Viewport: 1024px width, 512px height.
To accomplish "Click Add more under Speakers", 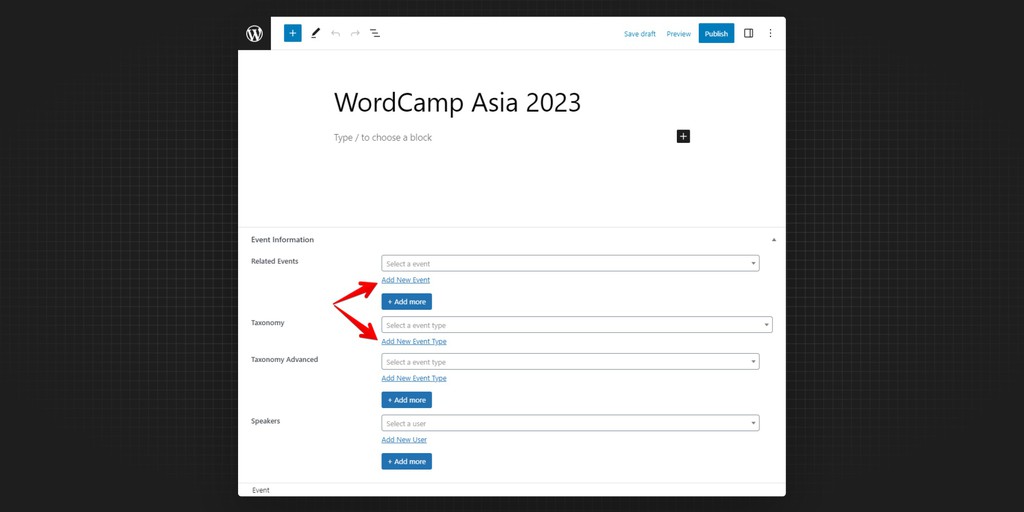I will coord(406,461).
